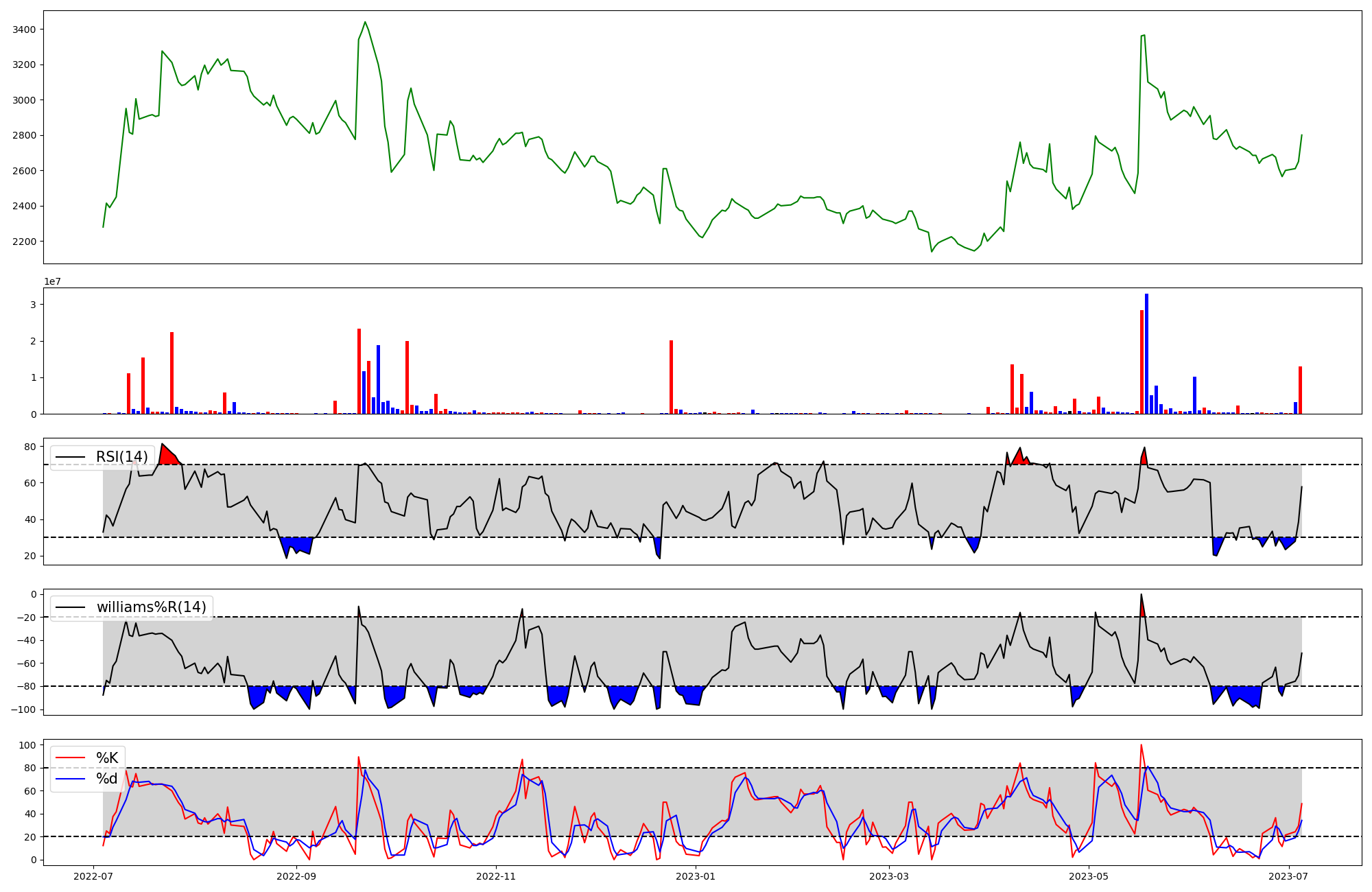The width and height of the screenshot is (1372, 892).
Task: Click the 2022-07 x-axis date label
Action: point(93,876)
